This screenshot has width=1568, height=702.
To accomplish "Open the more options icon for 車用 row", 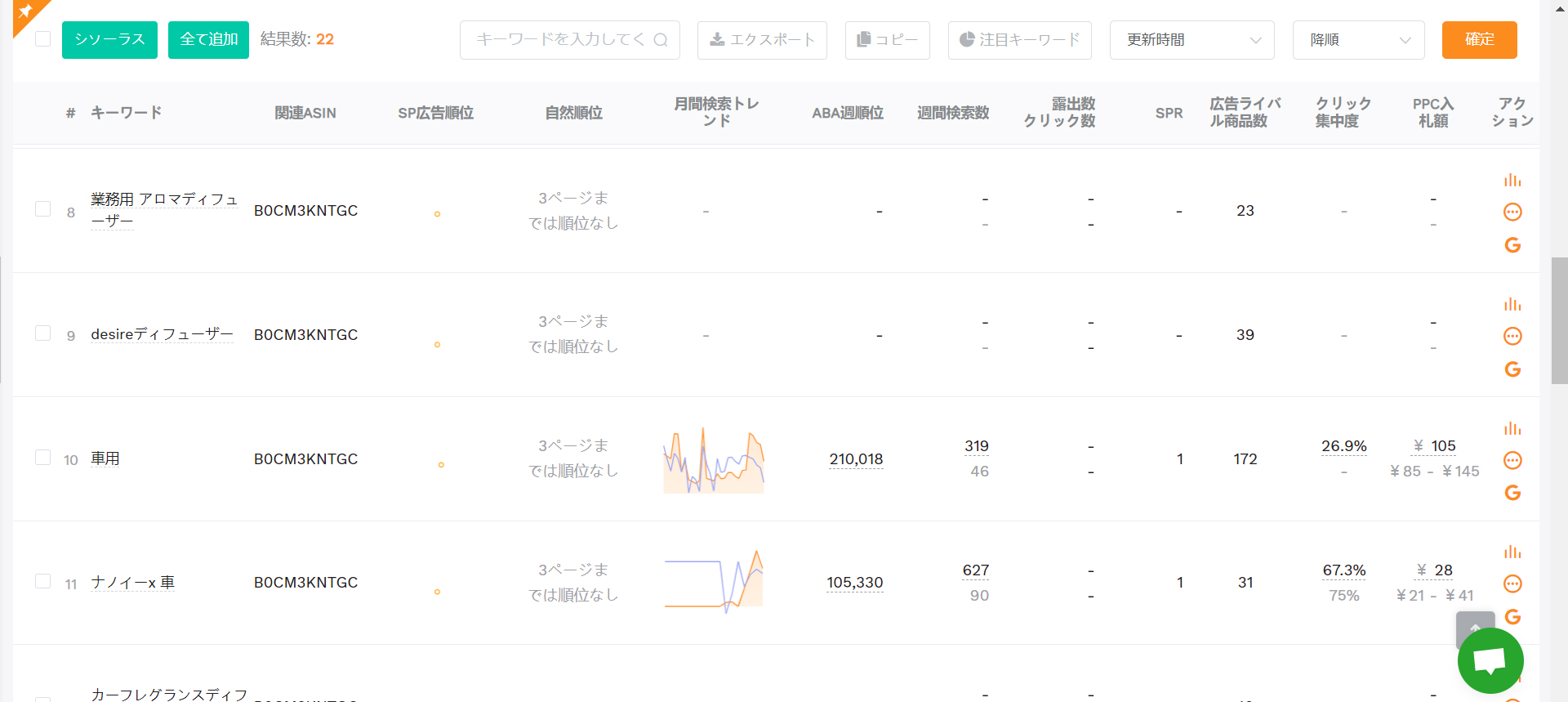I will click(1512, 460).
